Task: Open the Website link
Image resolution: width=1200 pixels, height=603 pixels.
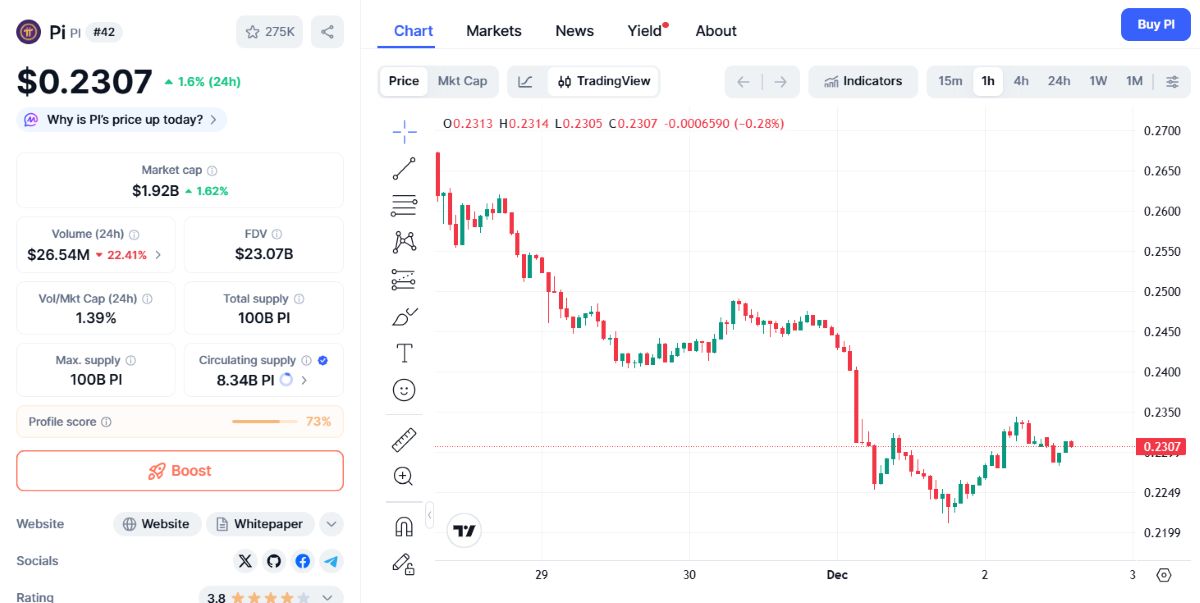Action: pyautogui.click(x=156, y=524)
